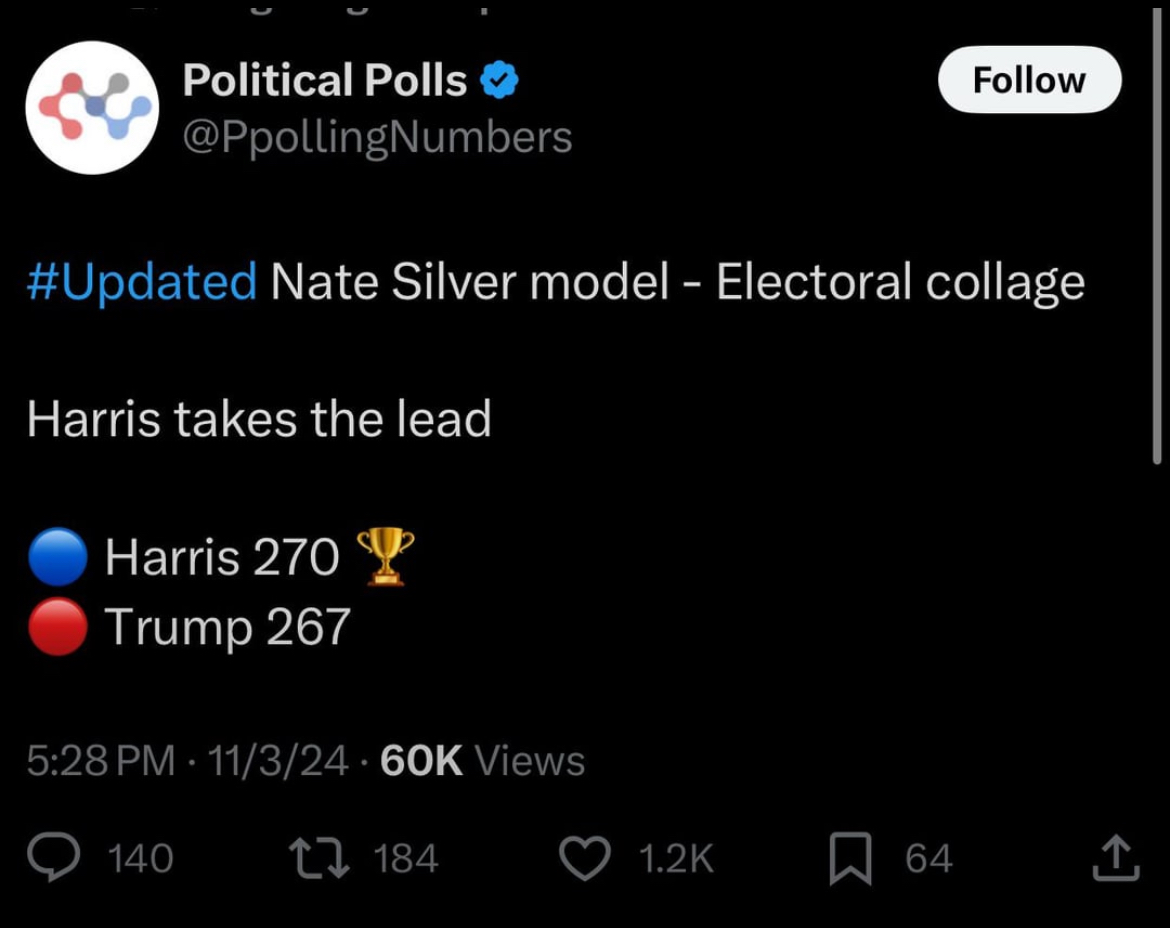
Task: Bookmark this tweet
Action: (x=849, y=859)
